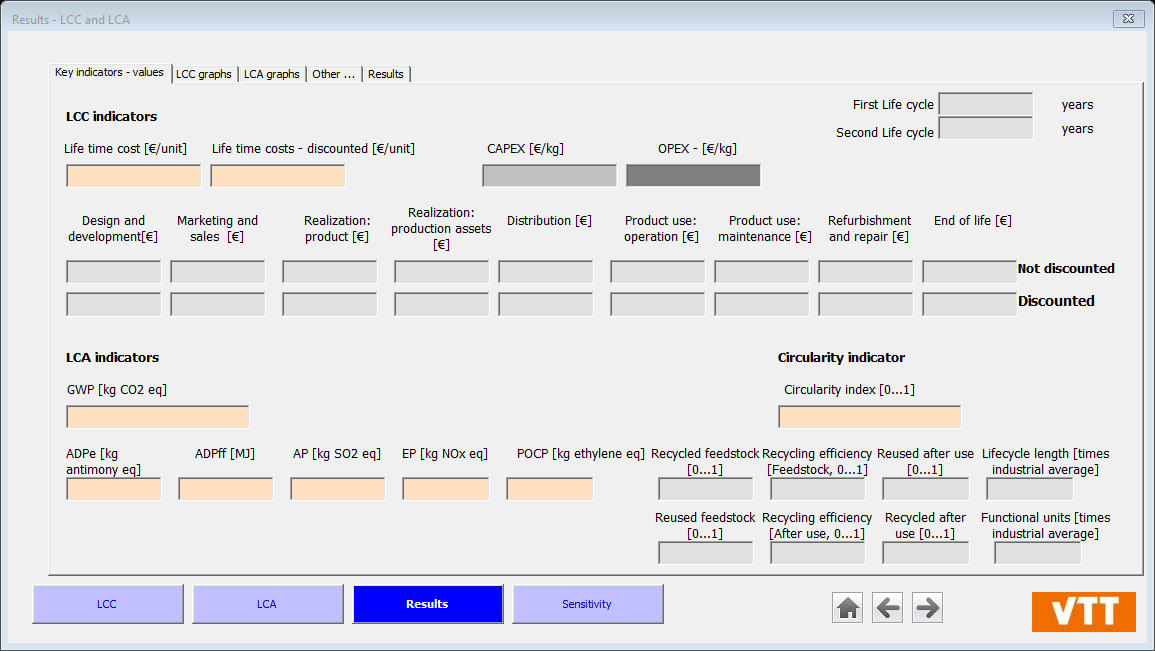Click the LCA indicators heading
The width and height of the screenshot is (1155, 651).
tap(113, 357)
